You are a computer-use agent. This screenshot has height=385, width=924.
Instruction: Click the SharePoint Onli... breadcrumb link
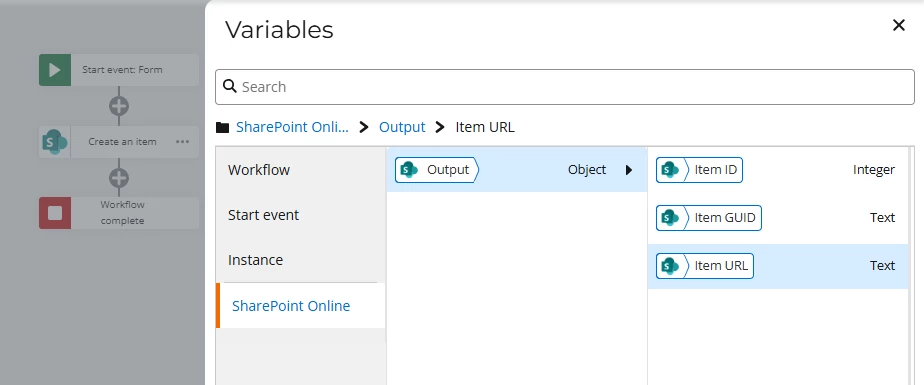tap(292, 127)
